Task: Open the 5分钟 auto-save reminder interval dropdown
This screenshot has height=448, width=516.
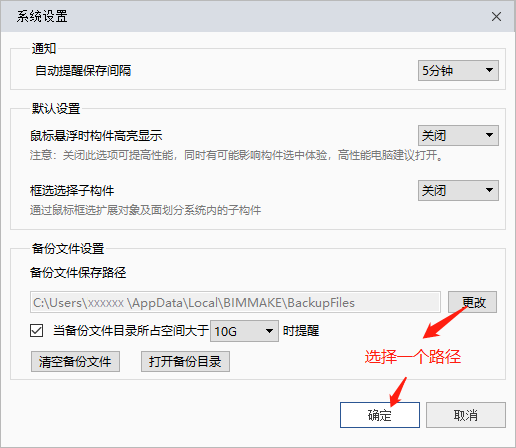Action: click(x=458, y=70)
